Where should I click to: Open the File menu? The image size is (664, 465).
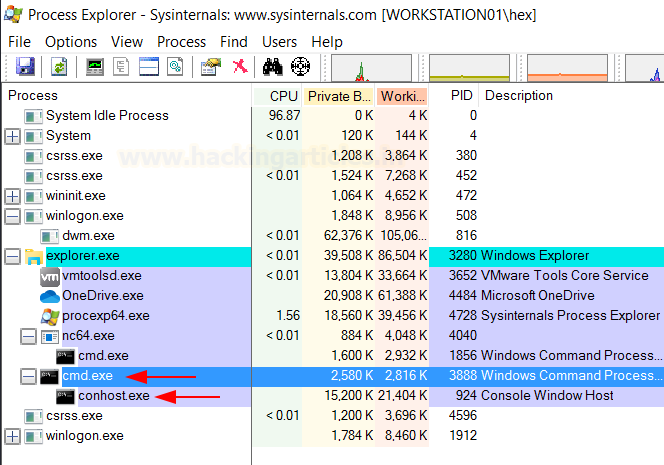coord(19,42)
